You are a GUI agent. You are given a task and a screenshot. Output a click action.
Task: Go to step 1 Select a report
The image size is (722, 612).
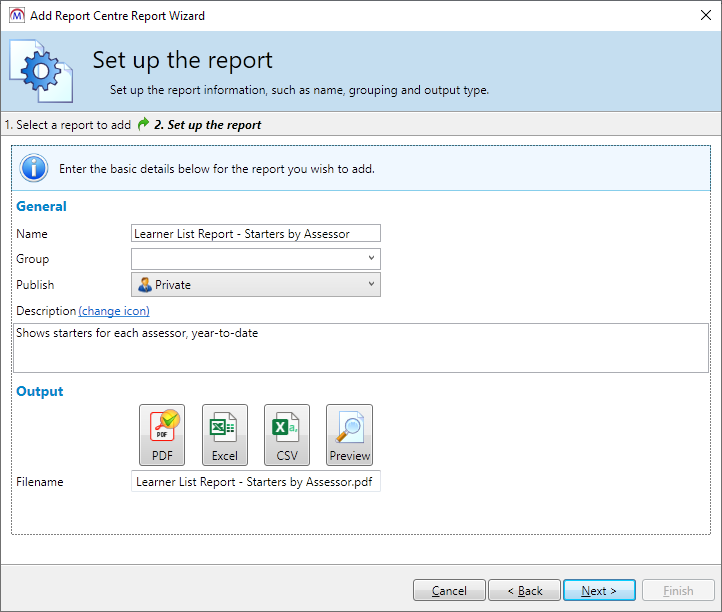coord(67,125)
